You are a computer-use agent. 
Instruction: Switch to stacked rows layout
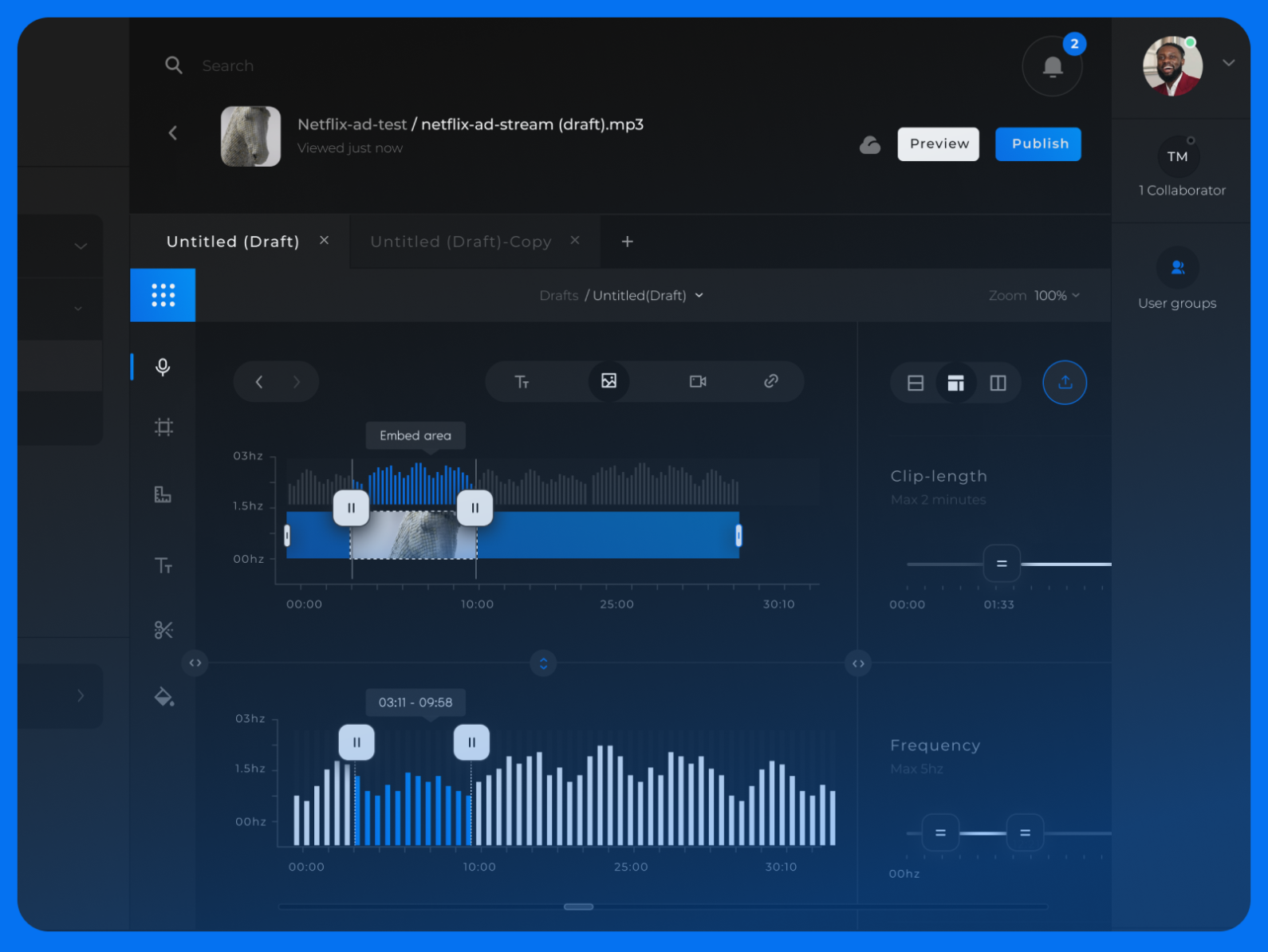[916, 384]
